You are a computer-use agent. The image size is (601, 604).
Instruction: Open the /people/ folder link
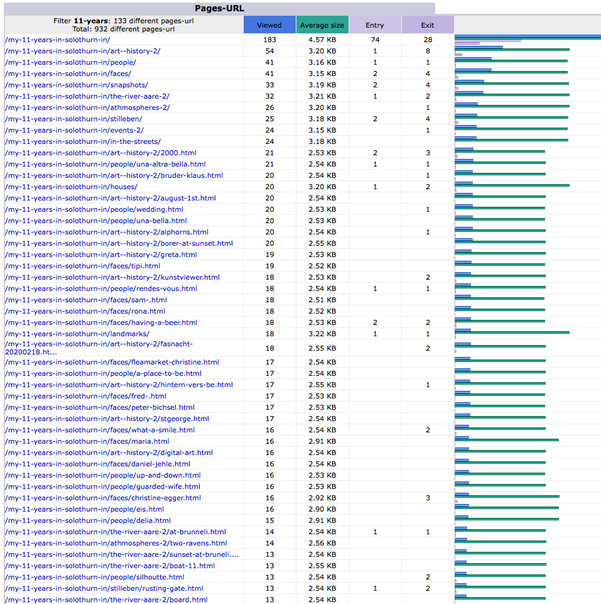71,62
